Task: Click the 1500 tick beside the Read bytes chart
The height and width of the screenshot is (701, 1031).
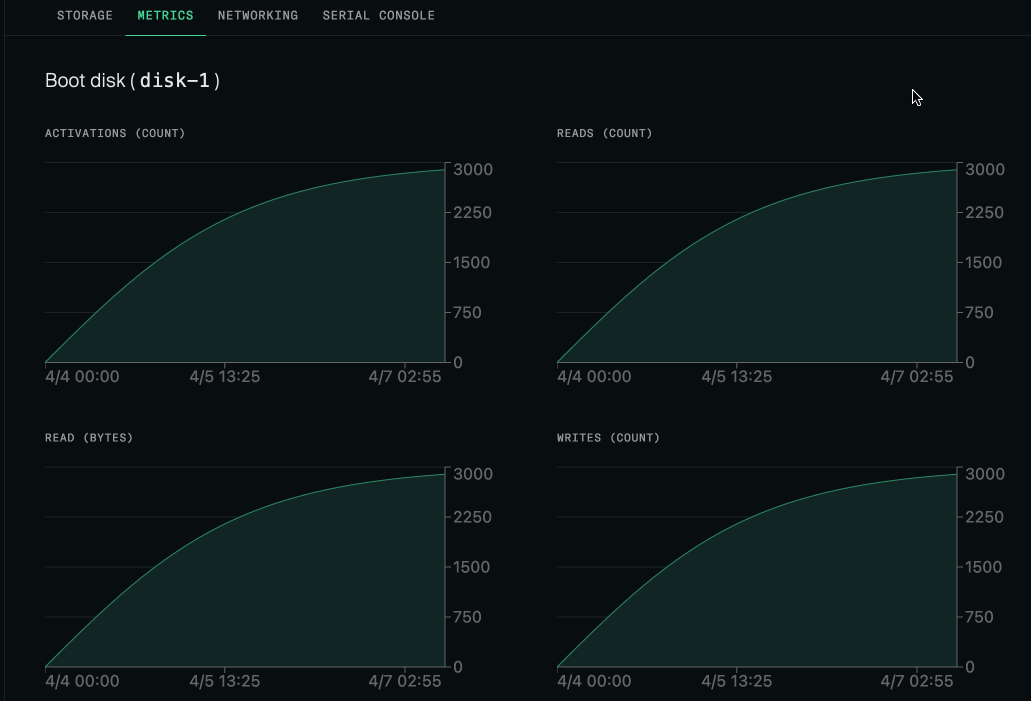Action: pos(469,567)
